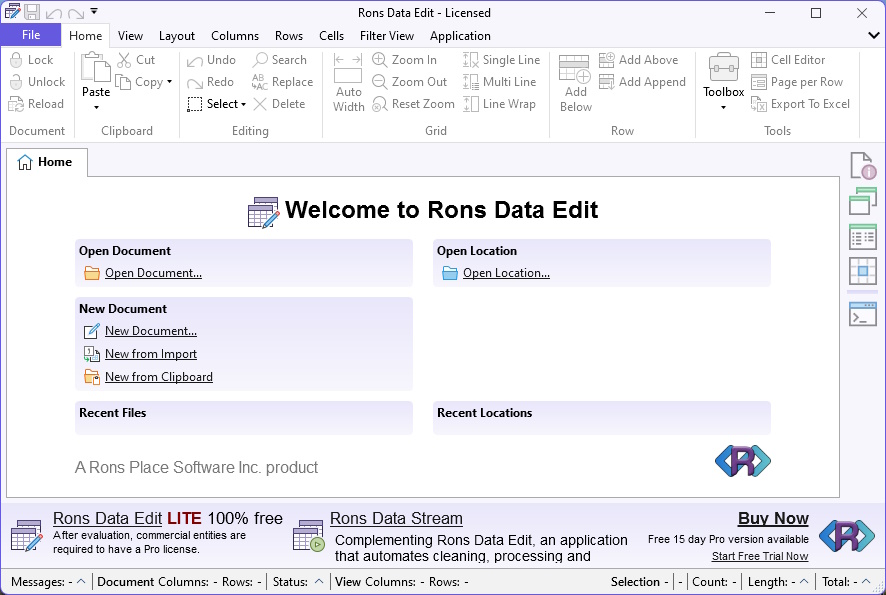Click Delete in the Editing group
The image size is (886, 595).
click(x=279, y=104)
